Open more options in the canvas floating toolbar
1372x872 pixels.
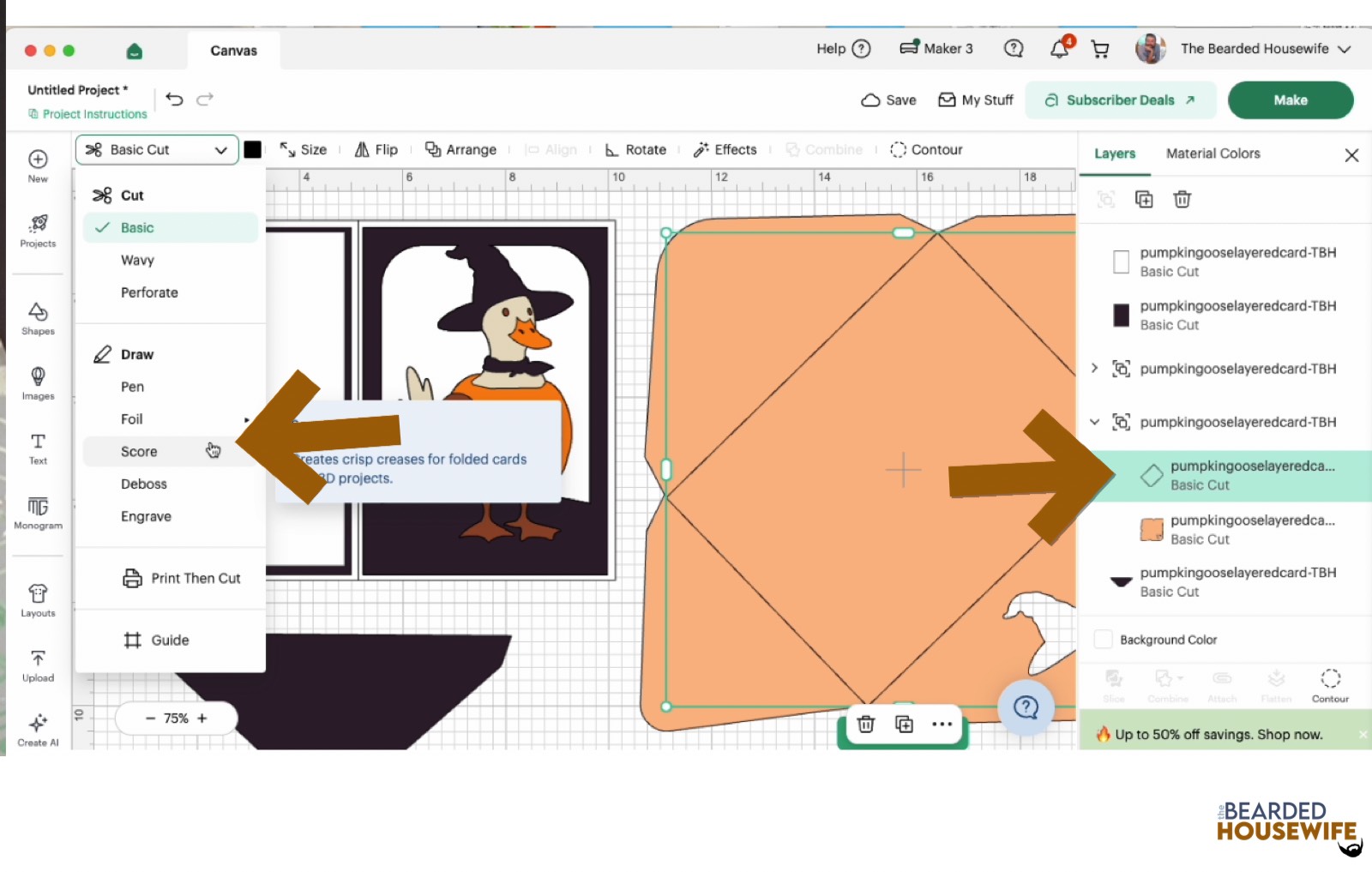[x=942, y=725]
